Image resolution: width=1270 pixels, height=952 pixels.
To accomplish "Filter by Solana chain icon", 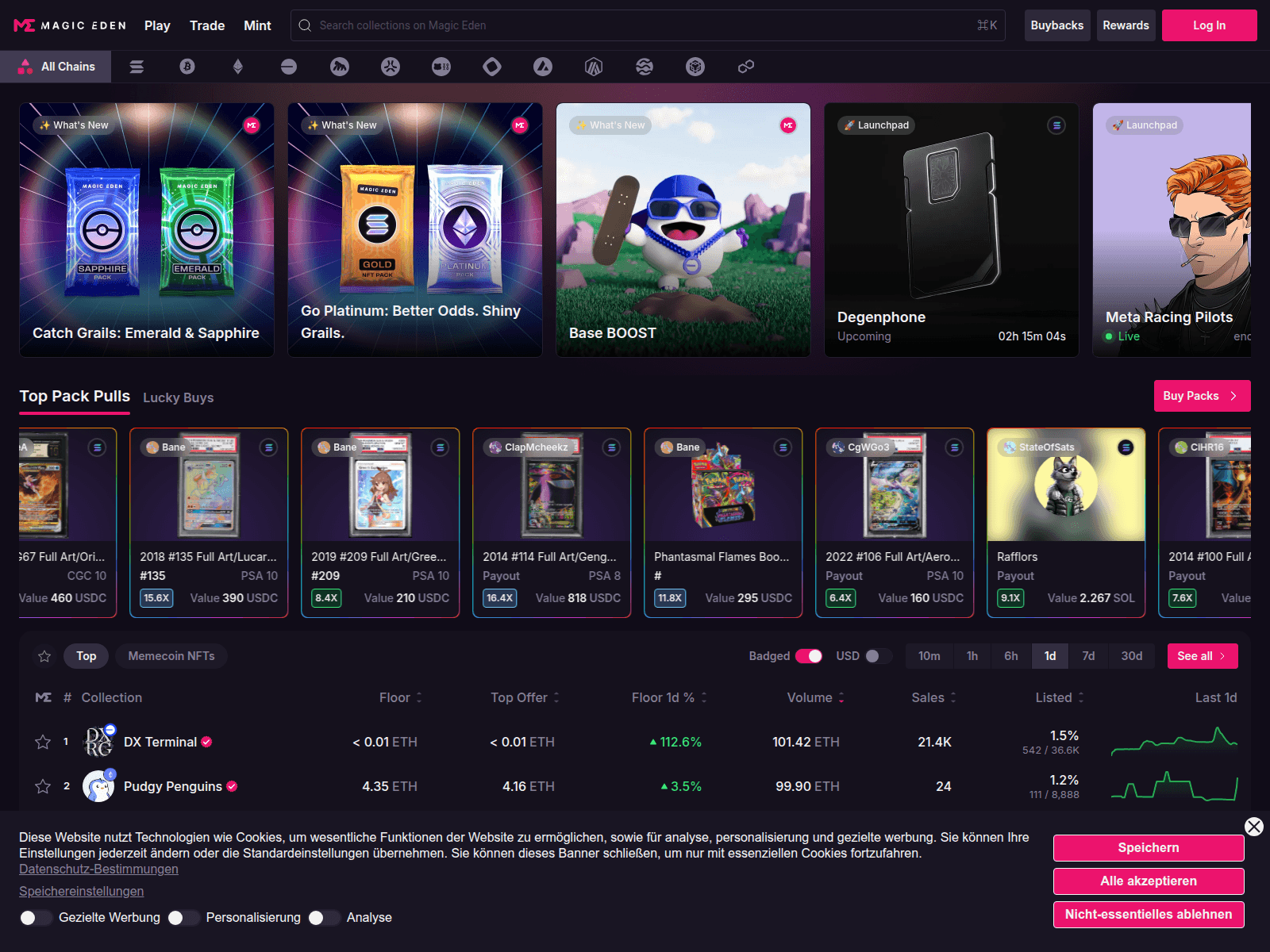I will (137, 67).
